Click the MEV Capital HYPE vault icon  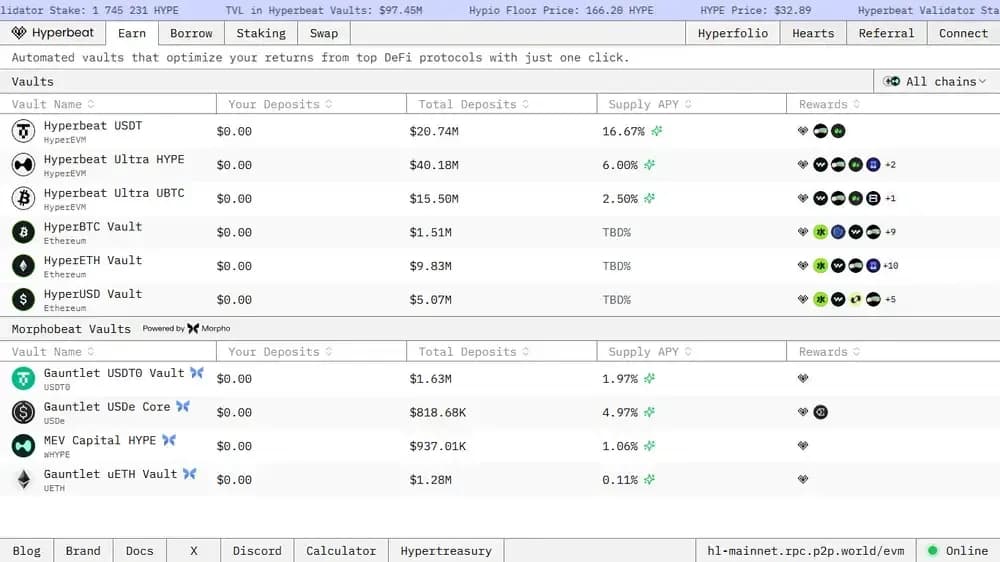pos(23,446)
